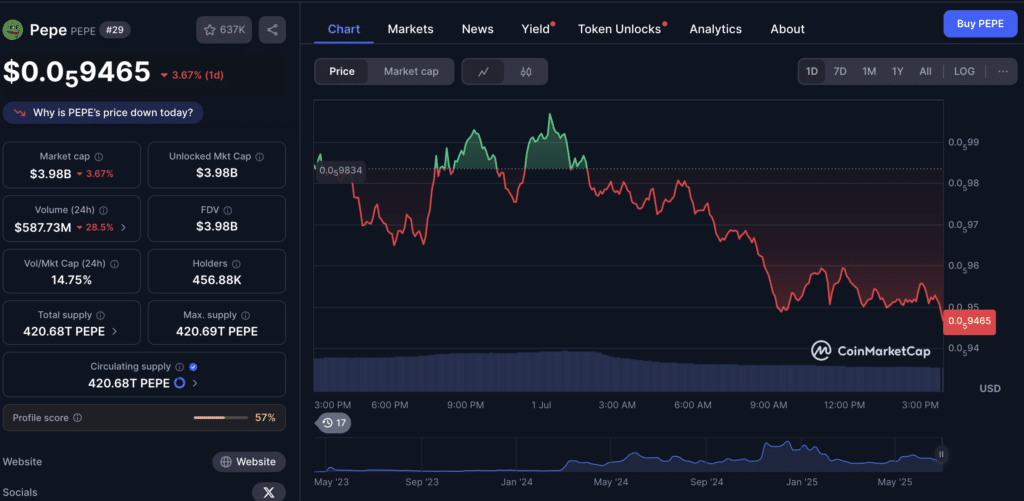1024x501 pixels.
Task: Select the Price toggle option
Action: [x=342, y=72]
